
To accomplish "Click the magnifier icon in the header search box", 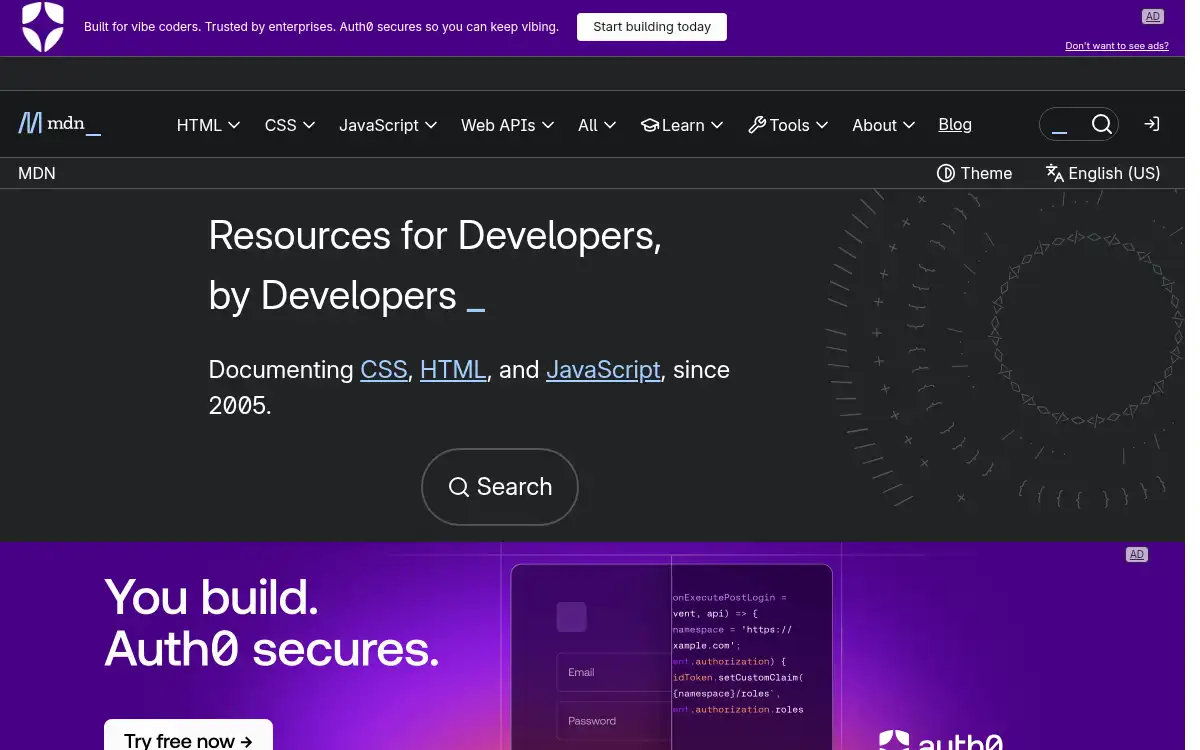I will (x=1101, y=124).
